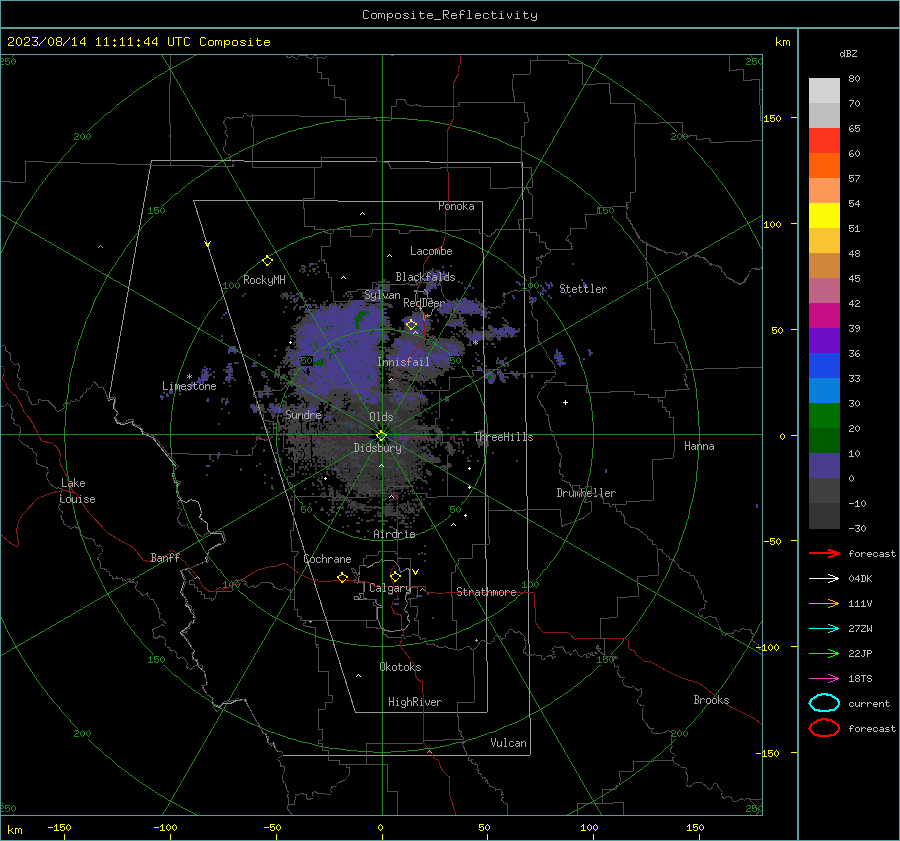Image resolution: width=900 pixels, height=841 pixels.
Task: Click yellow diamond marker above Calgary label
Action: pos(395,576)
